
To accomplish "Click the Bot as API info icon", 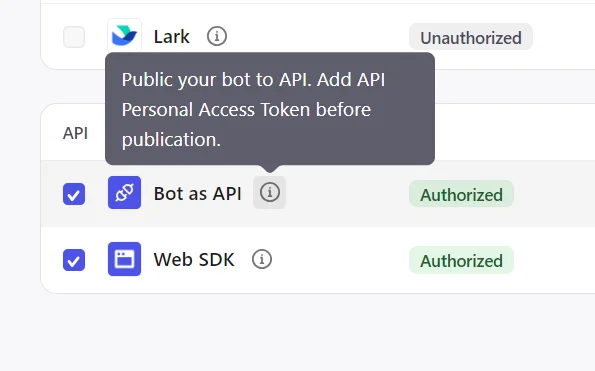I will pyautogui.click(x=269, y=192).
